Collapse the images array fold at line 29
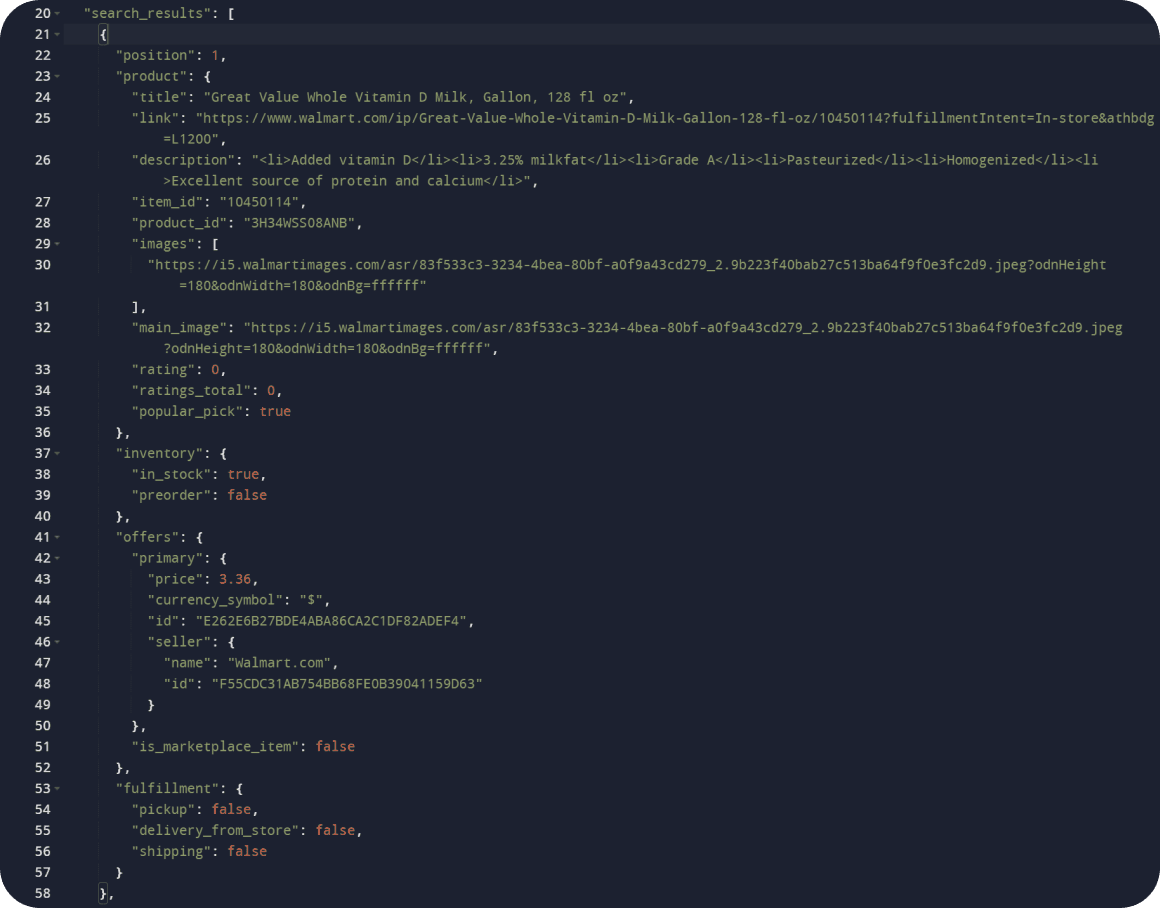Image resolution: width=1160 pixels, height=908 pixels. [x=58, y=244]
